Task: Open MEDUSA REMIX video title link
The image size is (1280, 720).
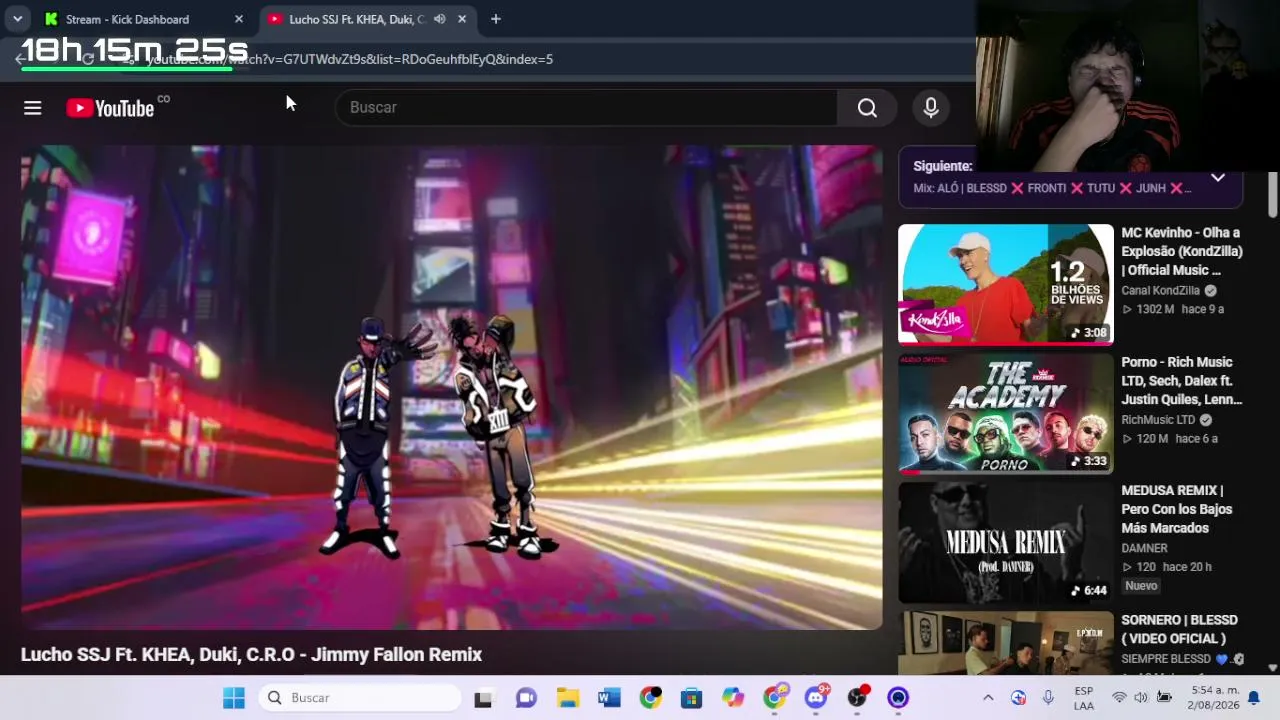Action: (x=1177, y=509)
